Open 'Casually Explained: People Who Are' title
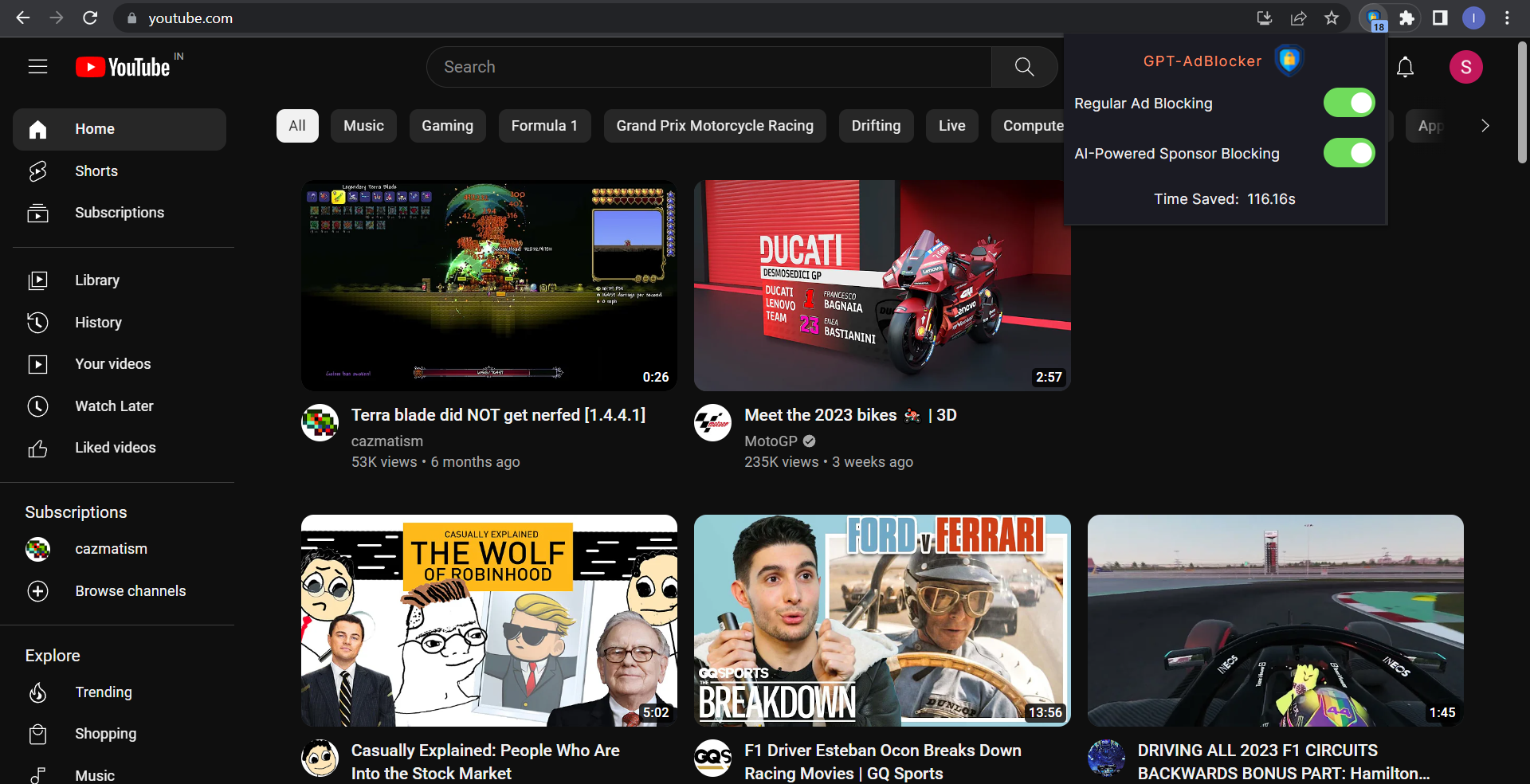 coord(485,762)
